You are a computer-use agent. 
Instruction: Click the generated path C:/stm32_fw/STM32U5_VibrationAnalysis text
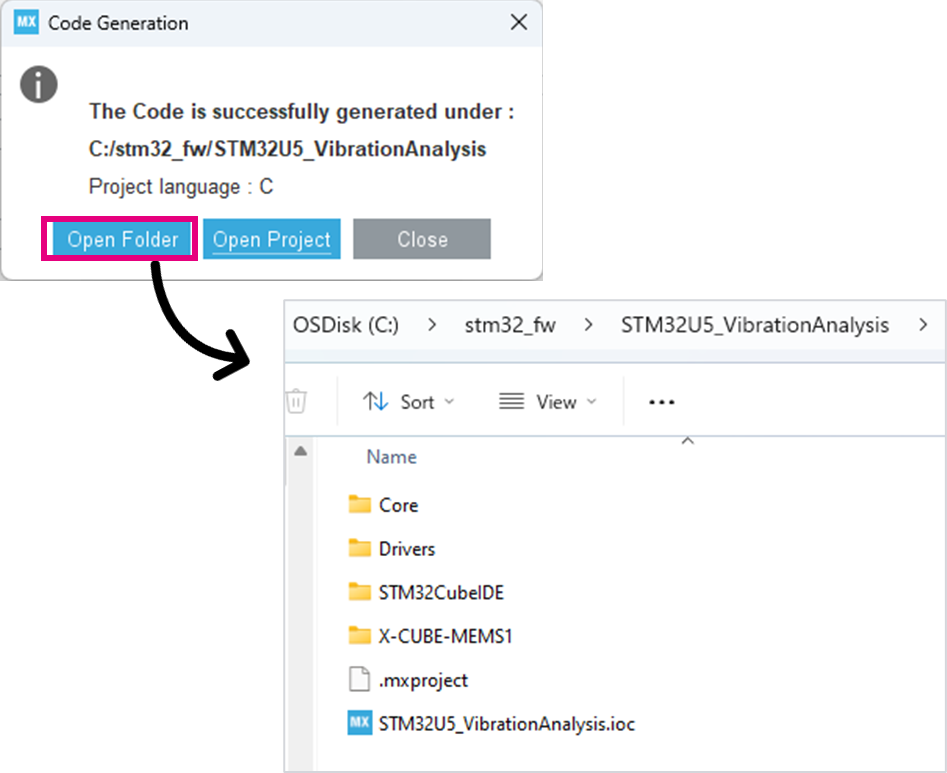coord(287,149)
